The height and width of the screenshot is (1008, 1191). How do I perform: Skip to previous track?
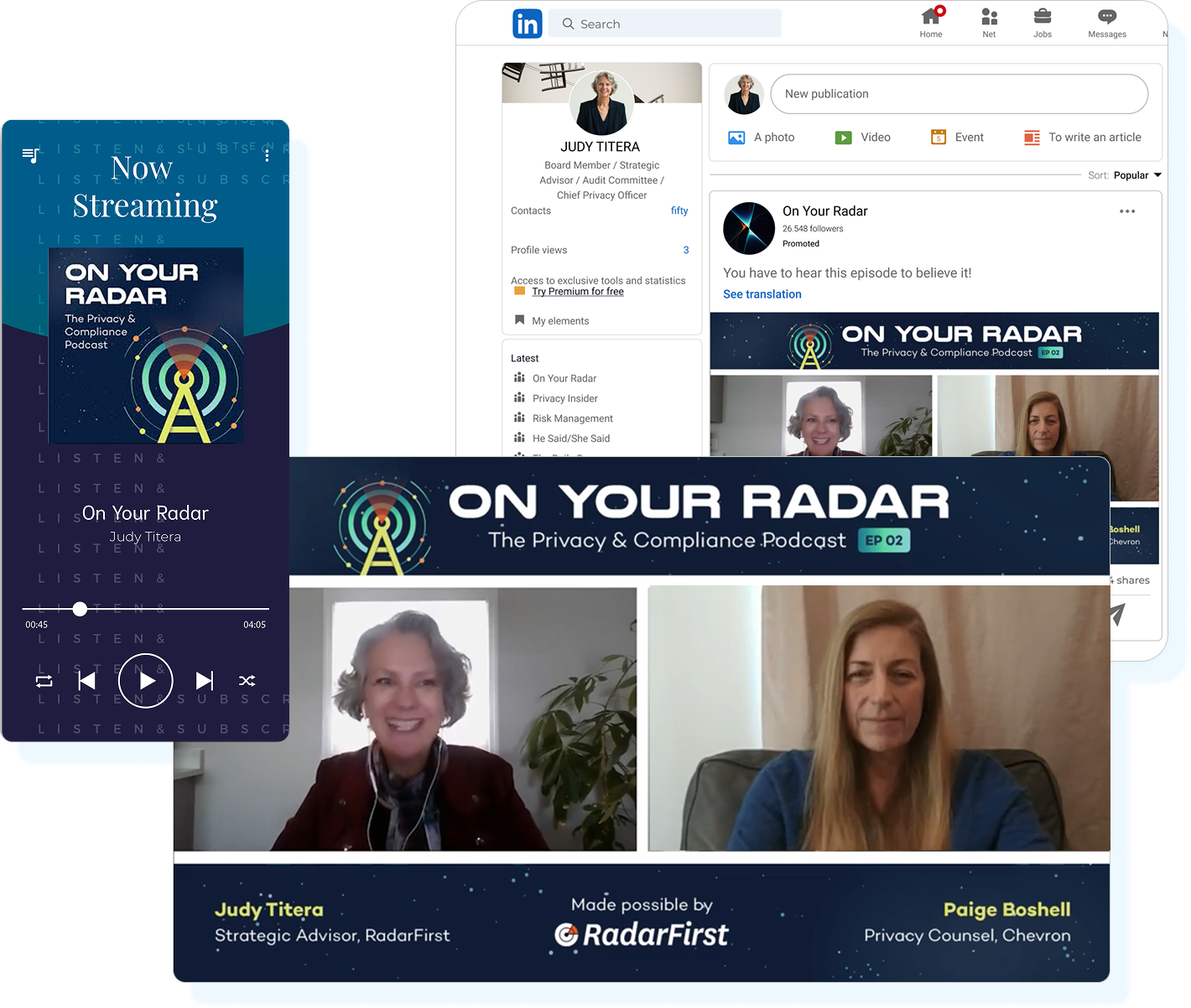(86, 681)
